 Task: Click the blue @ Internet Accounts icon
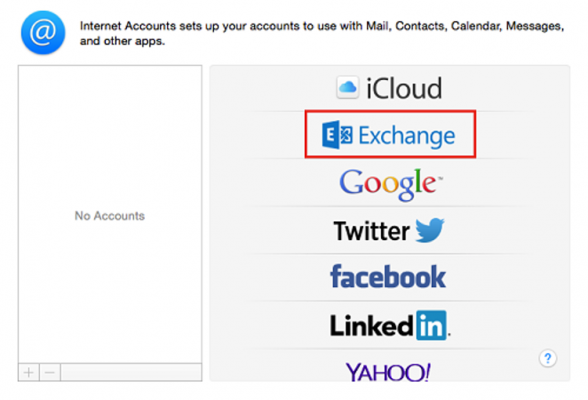coord(43,32)
